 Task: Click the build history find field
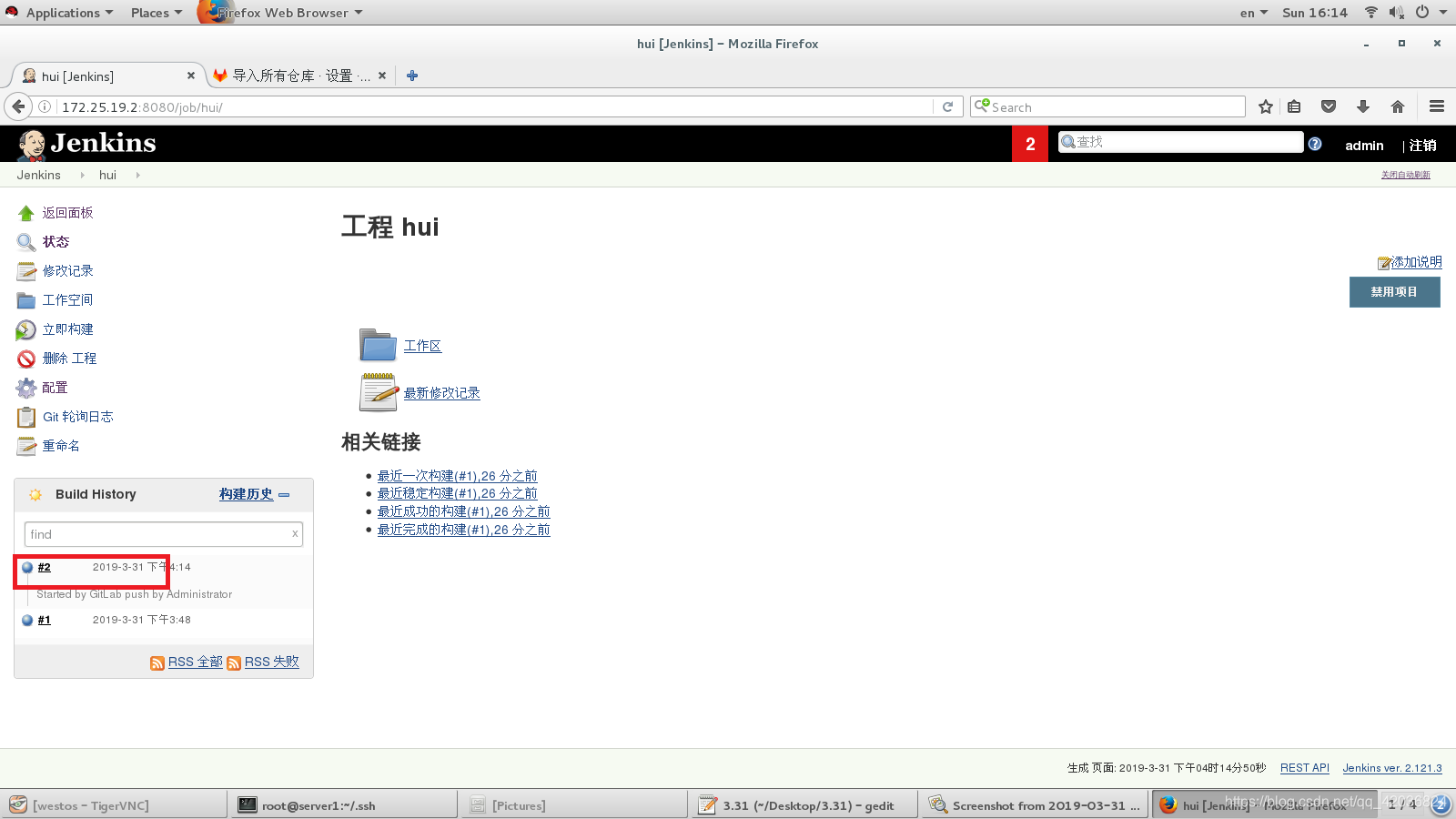tap(164, 534)
